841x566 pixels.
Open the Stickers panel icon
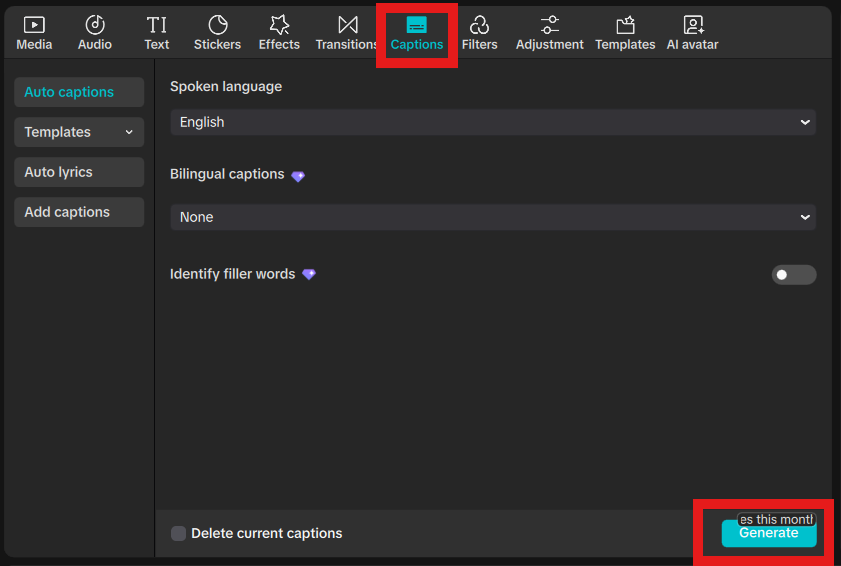218,25
